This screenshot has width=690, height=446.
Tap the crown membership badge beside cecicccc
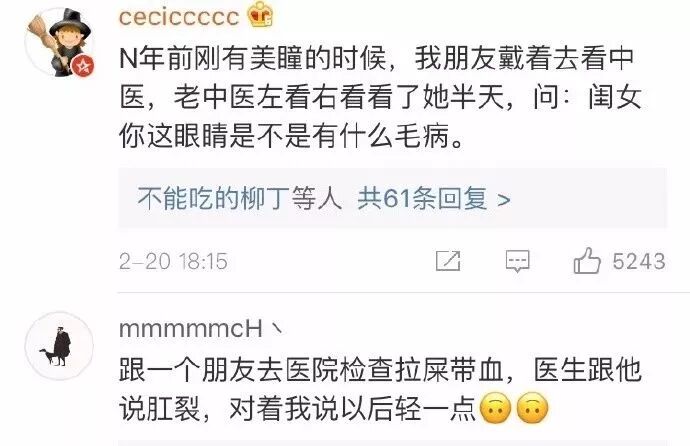[x=260, y=14]
